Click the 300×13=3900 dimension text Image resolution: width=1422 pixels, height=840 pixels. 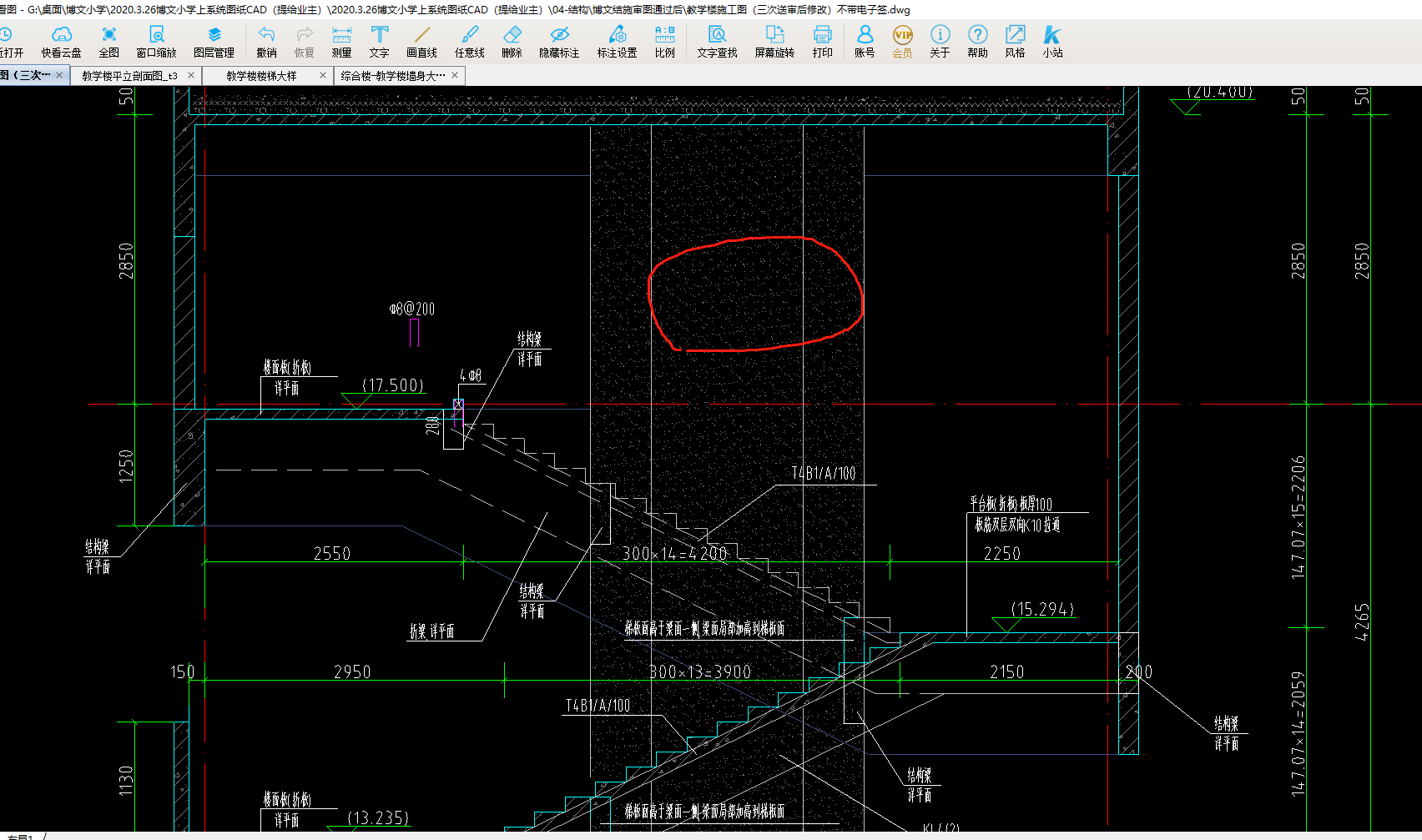coord(700,671)
